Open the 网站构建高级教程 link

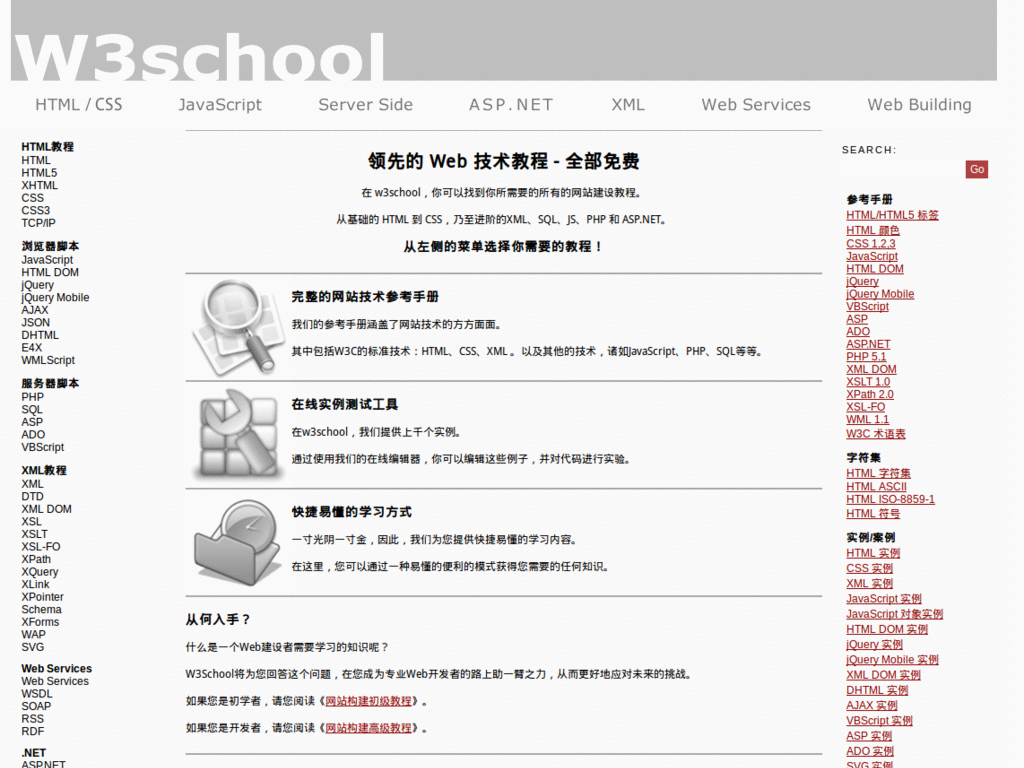coord(370,727)
